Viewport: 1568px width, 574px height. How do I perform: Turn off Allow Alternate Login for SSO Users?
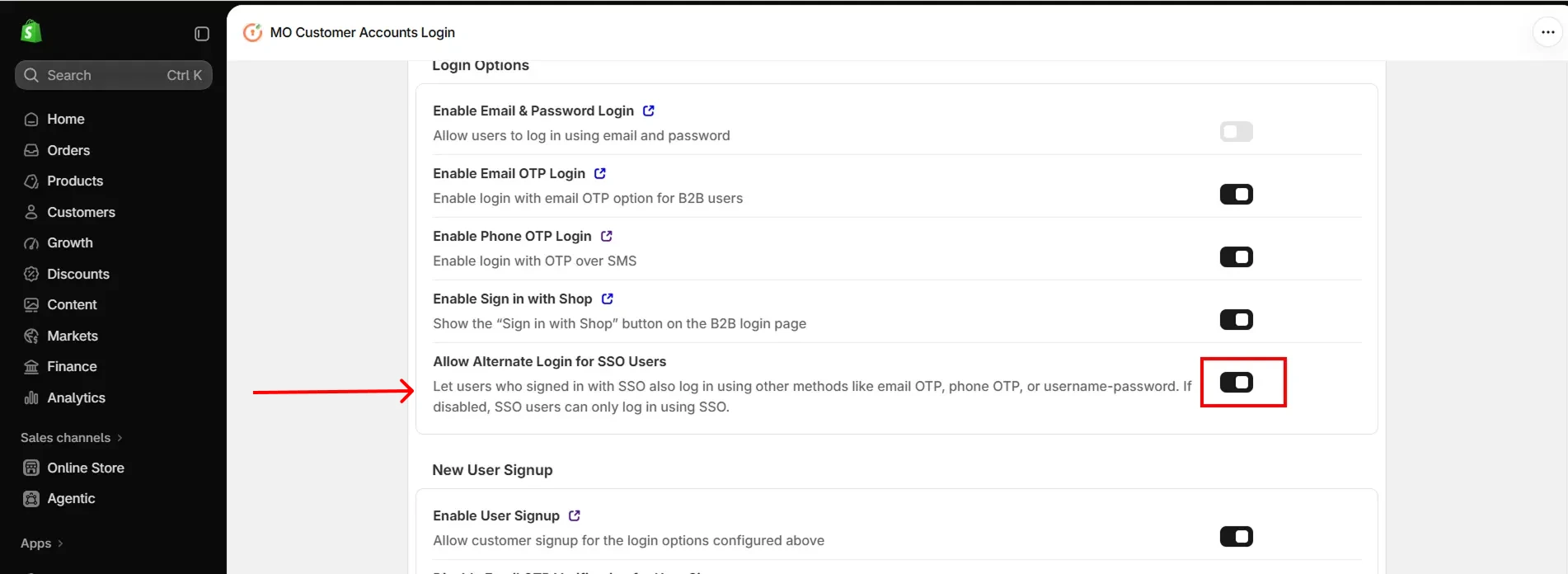(1236, 383)
